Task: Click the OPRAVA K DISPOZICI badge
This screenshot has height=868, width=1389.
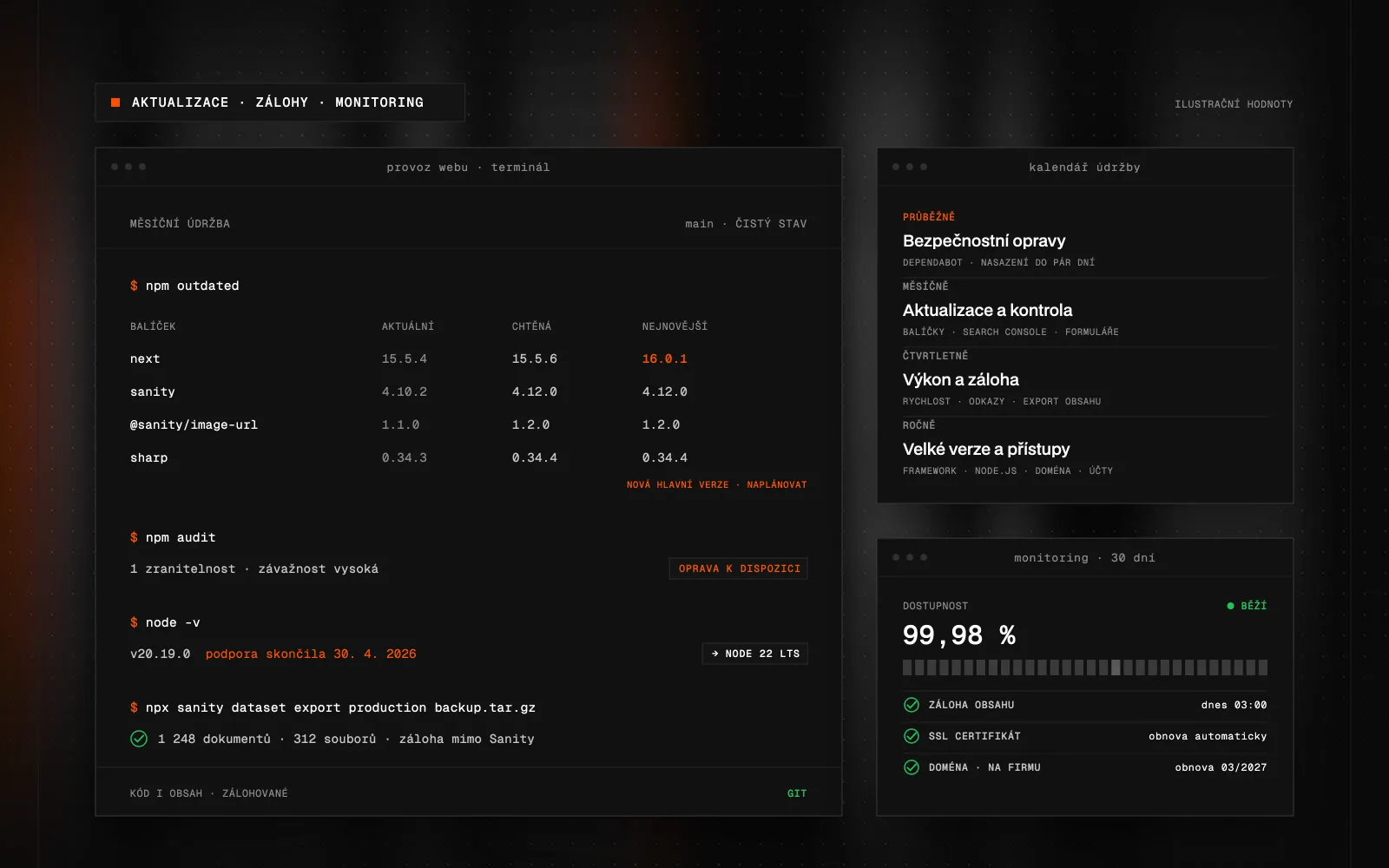Action: pyautogui.click(x=739, y=569)
